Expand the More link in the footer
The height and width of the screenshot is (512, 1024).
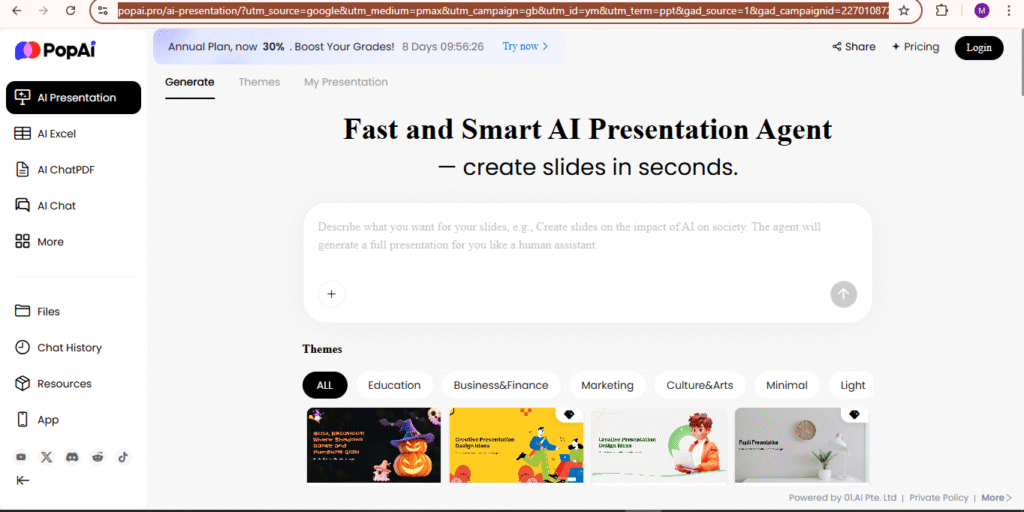pos(996,497)
